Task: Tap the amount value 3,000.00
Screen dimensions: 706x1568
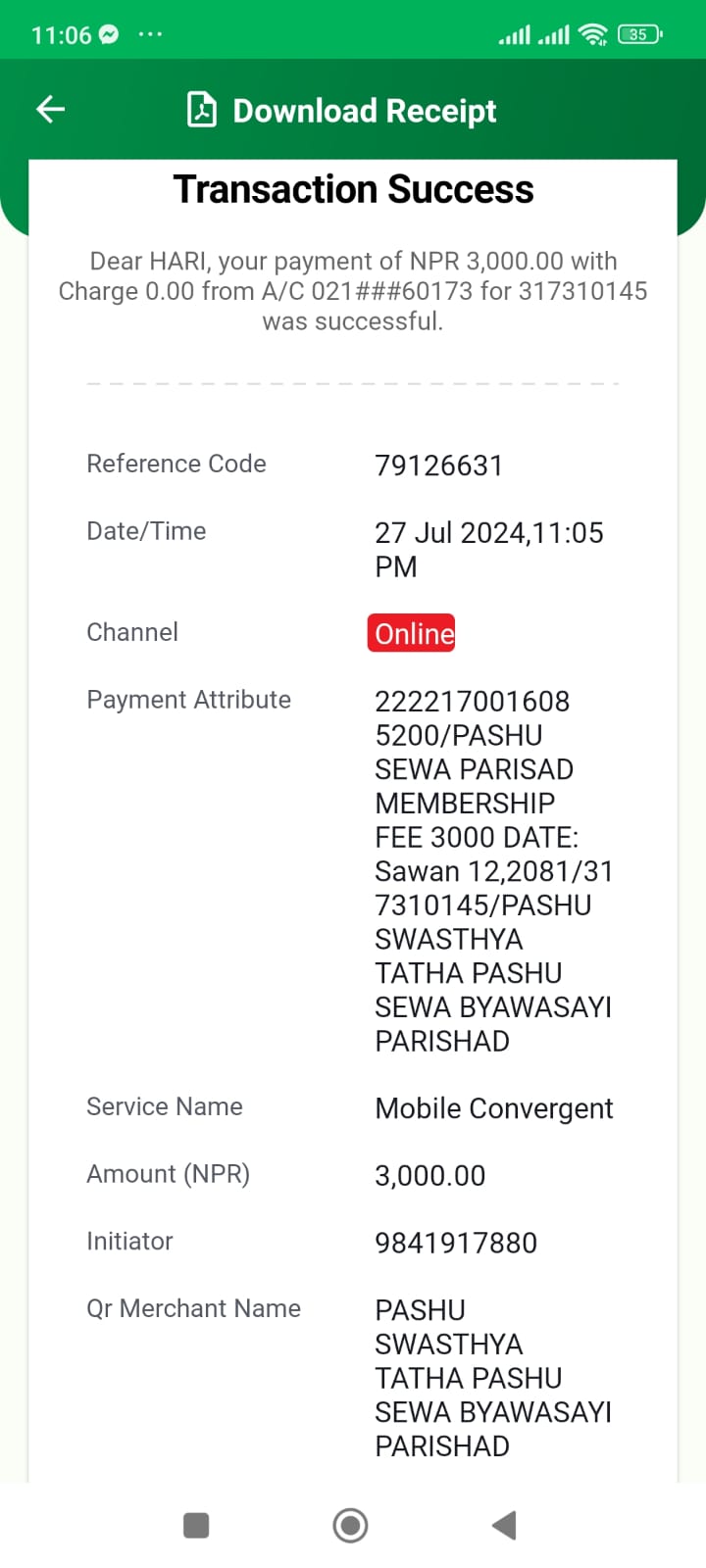Action: pos(430,1175)
